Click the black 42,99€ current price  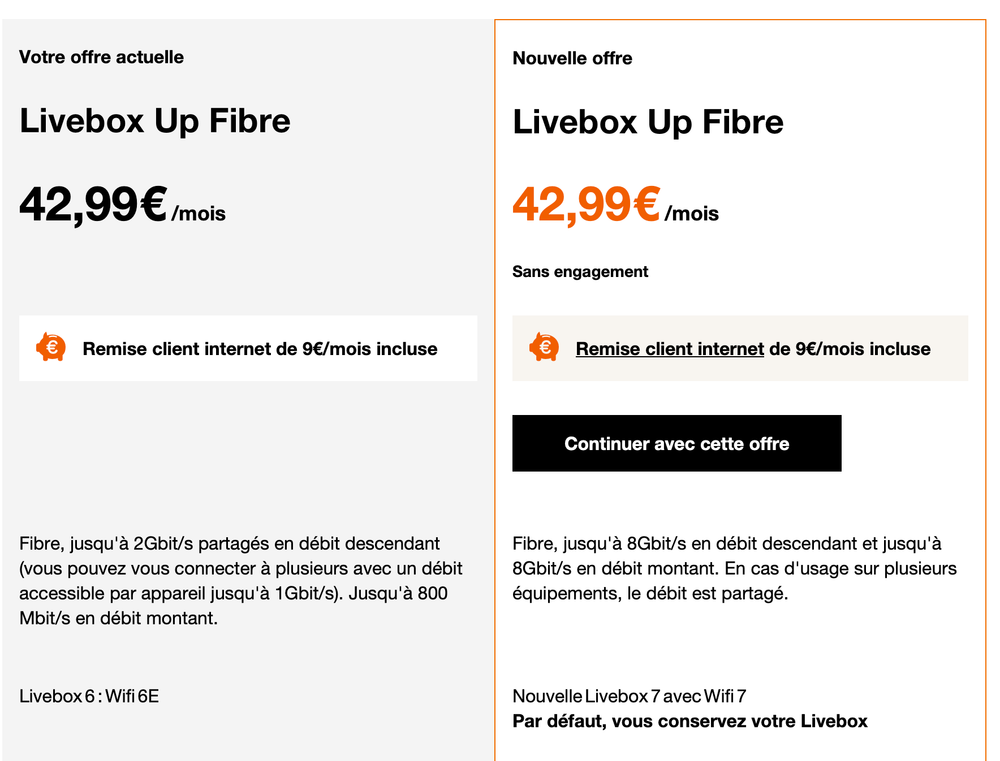pos(92,205)
